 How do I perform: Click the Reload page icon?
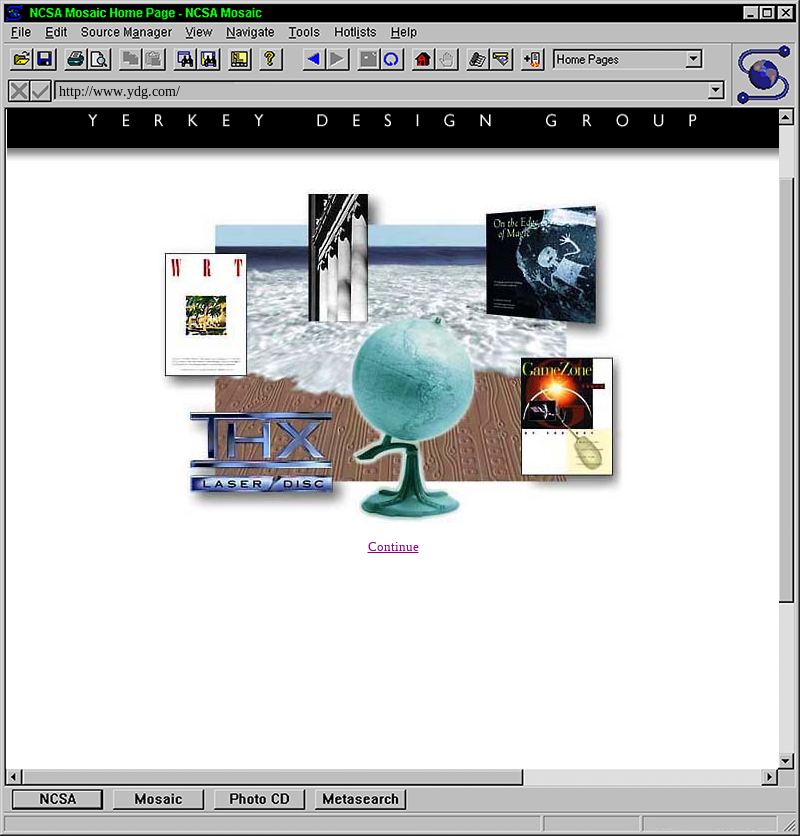[x=391, y=60]
